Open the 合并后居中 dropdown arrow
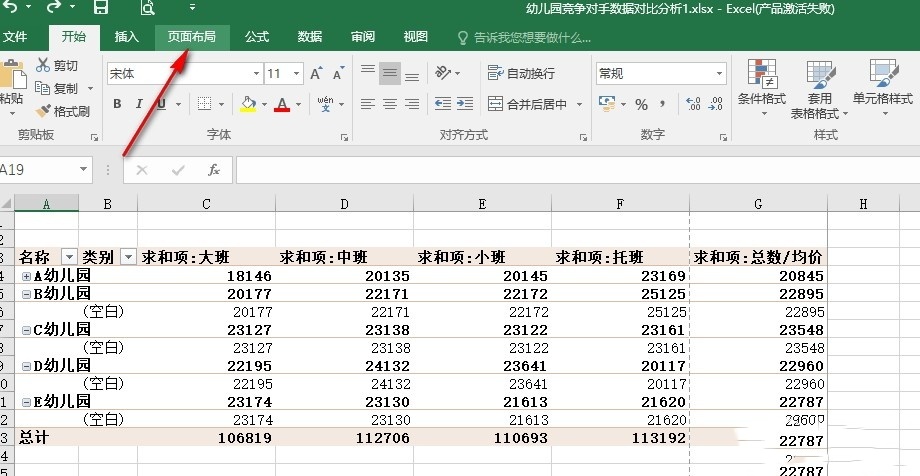The height and width of the screenshot is (476, 920). (x=579, y=104)
